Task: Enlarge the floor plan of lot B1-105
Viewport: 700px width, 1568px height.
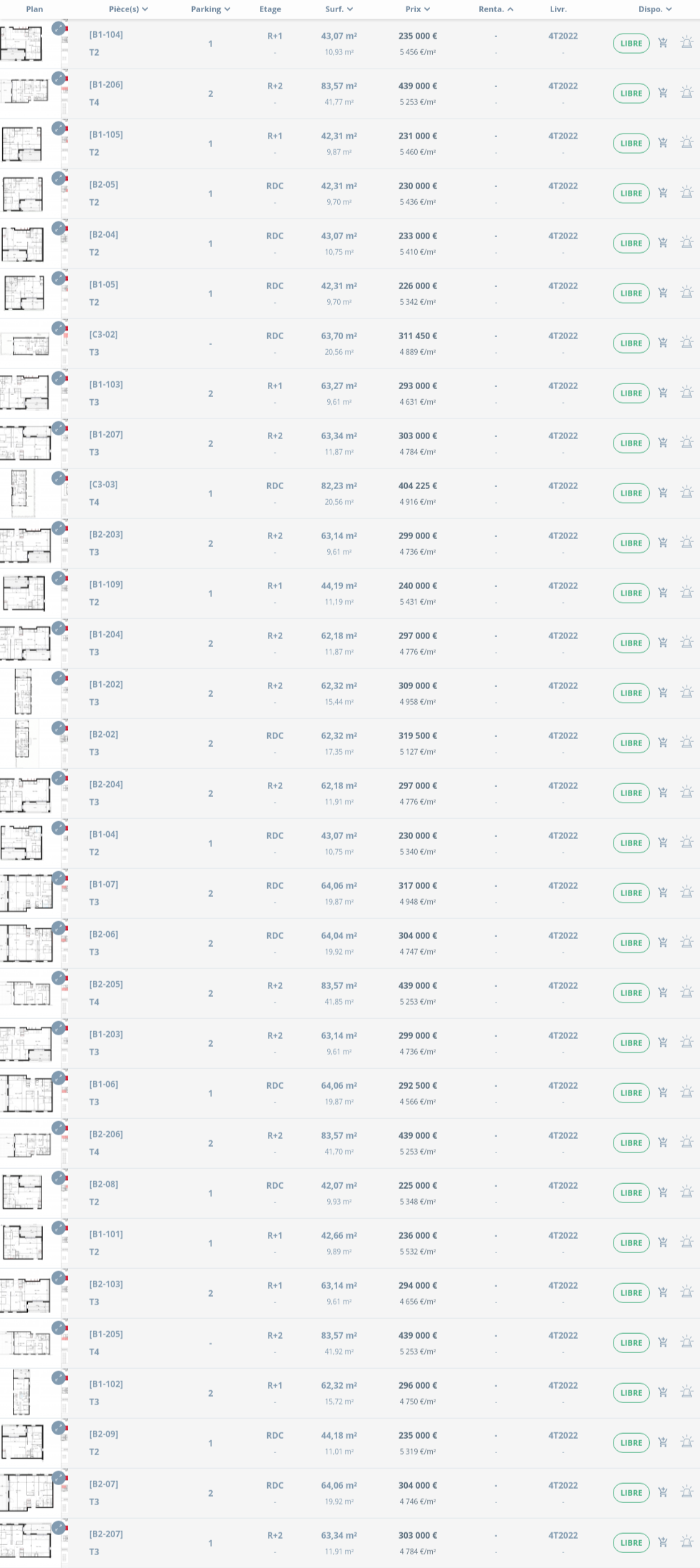Action: tap(59, 129)
